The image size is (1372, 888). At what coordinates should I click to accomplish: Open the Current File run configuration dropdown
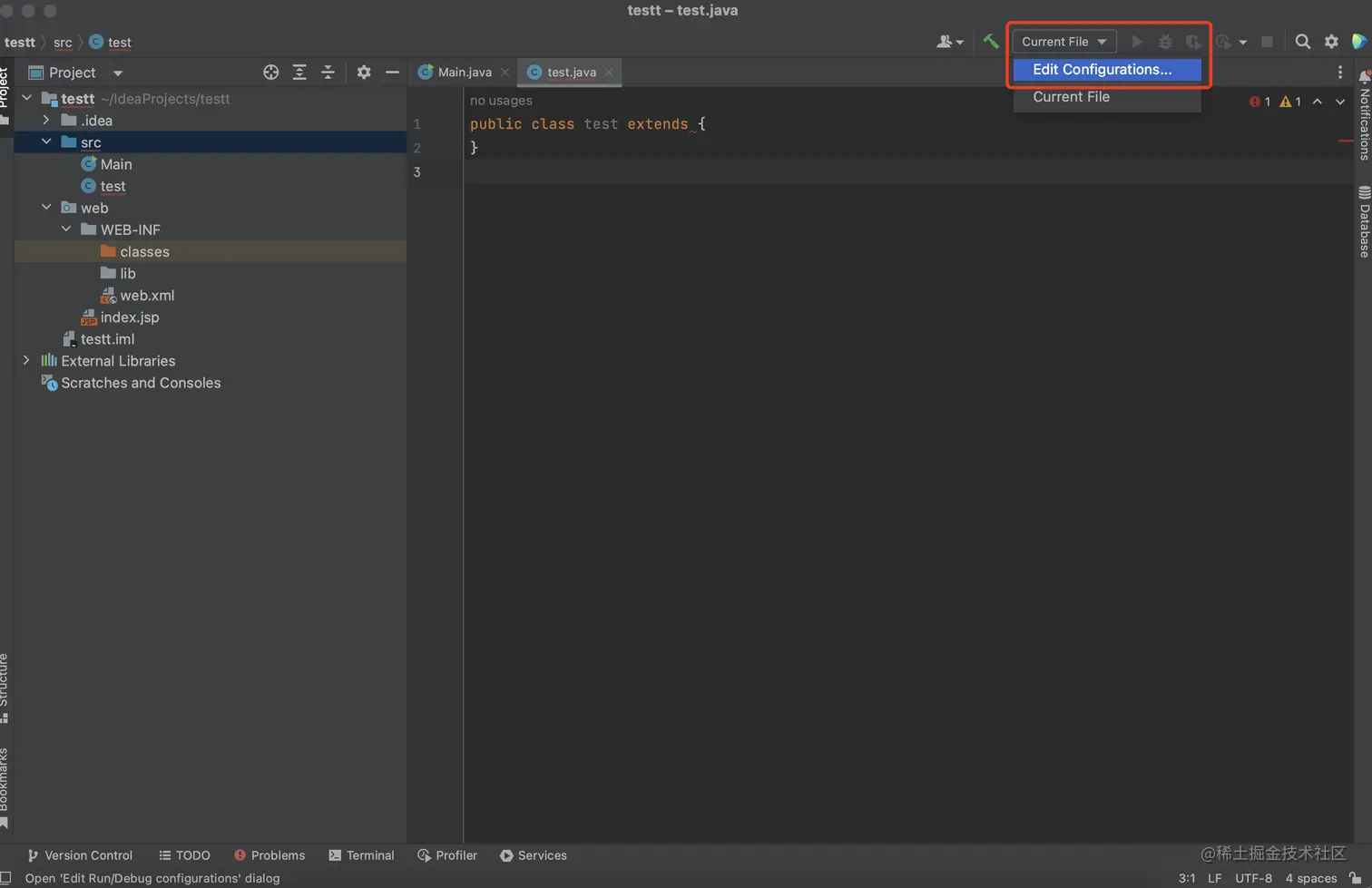point(1064,42)
